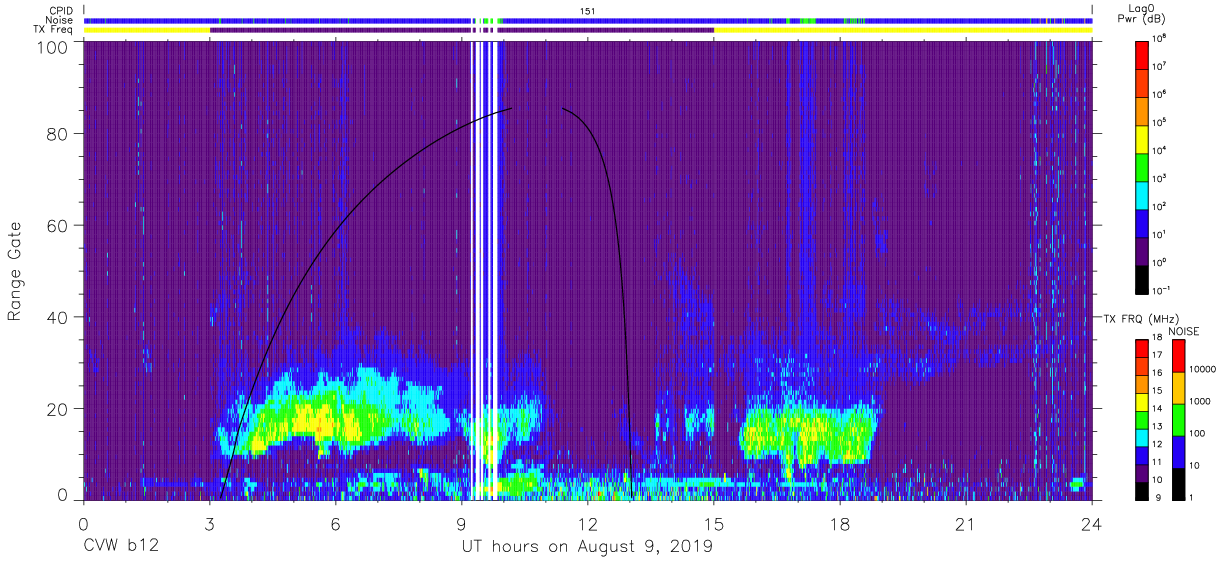Click the '24' tick on the UT hours axis
Image resolution: width=1228 pixels, height=567 pixels.
1092,525
